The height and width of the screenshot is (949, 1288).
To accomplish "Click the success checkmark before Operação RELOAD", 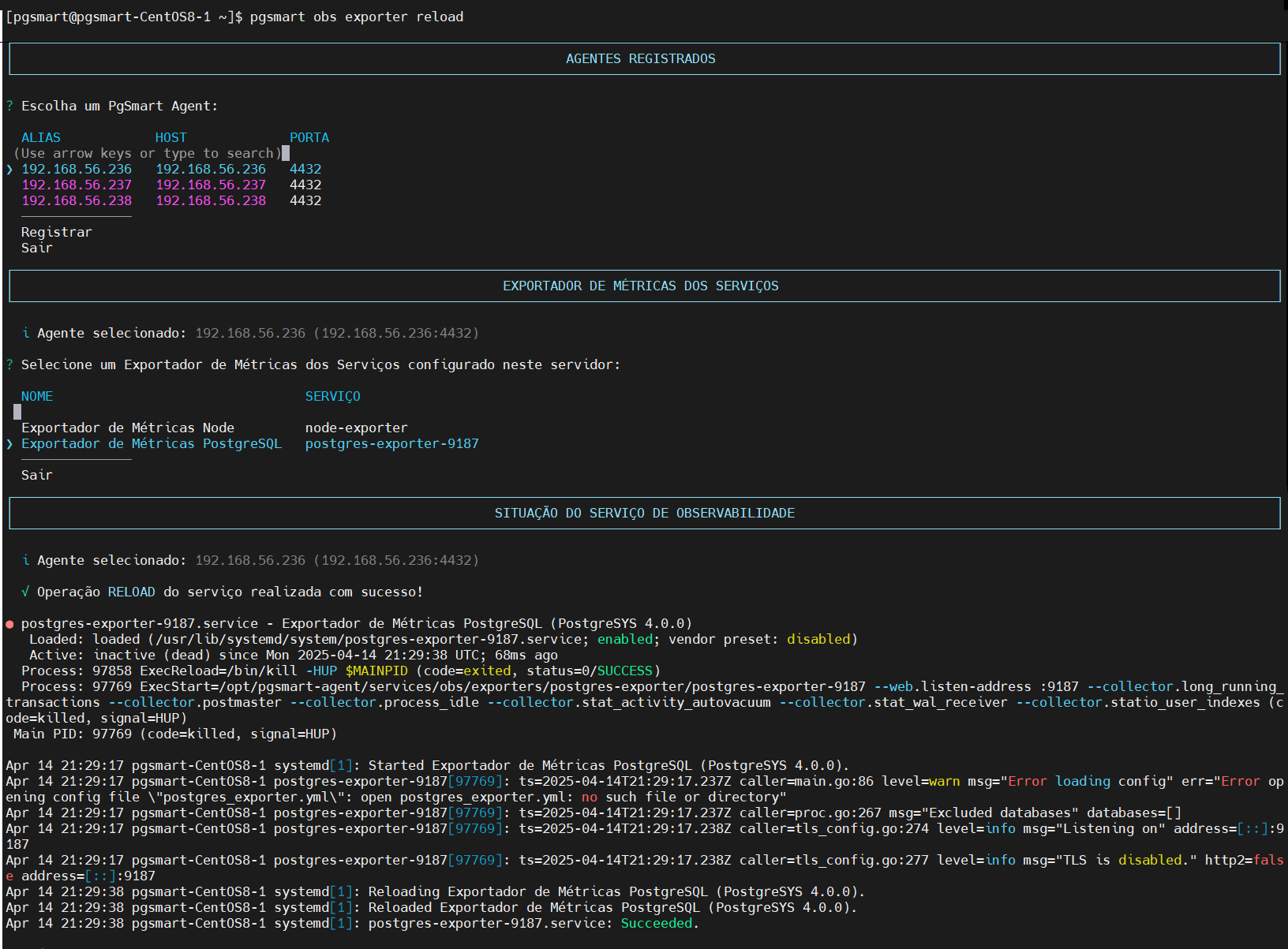I will [x=25, y=592].
